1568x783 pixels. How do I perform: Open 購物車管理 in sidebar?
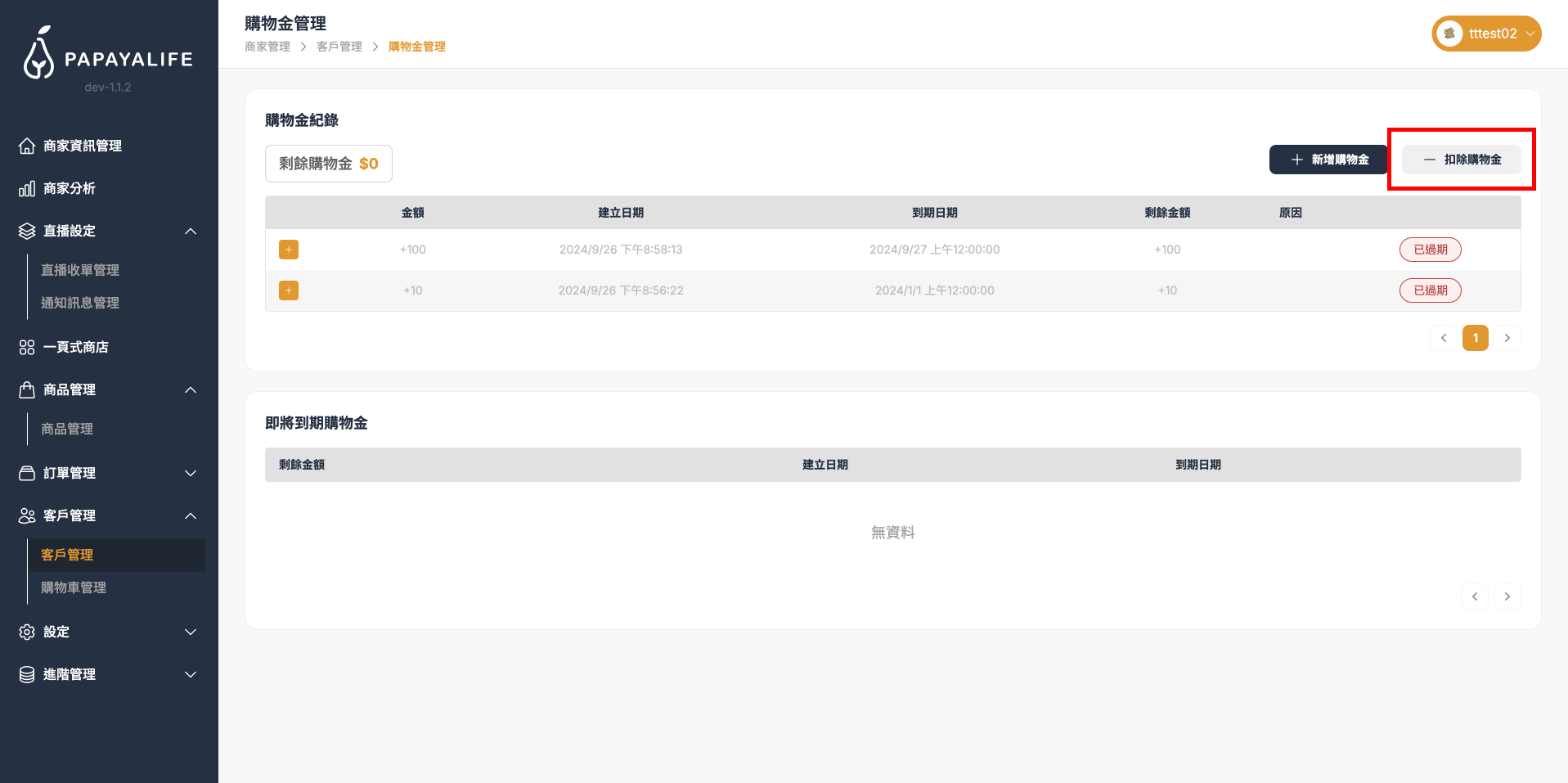[x=74, y=587]
